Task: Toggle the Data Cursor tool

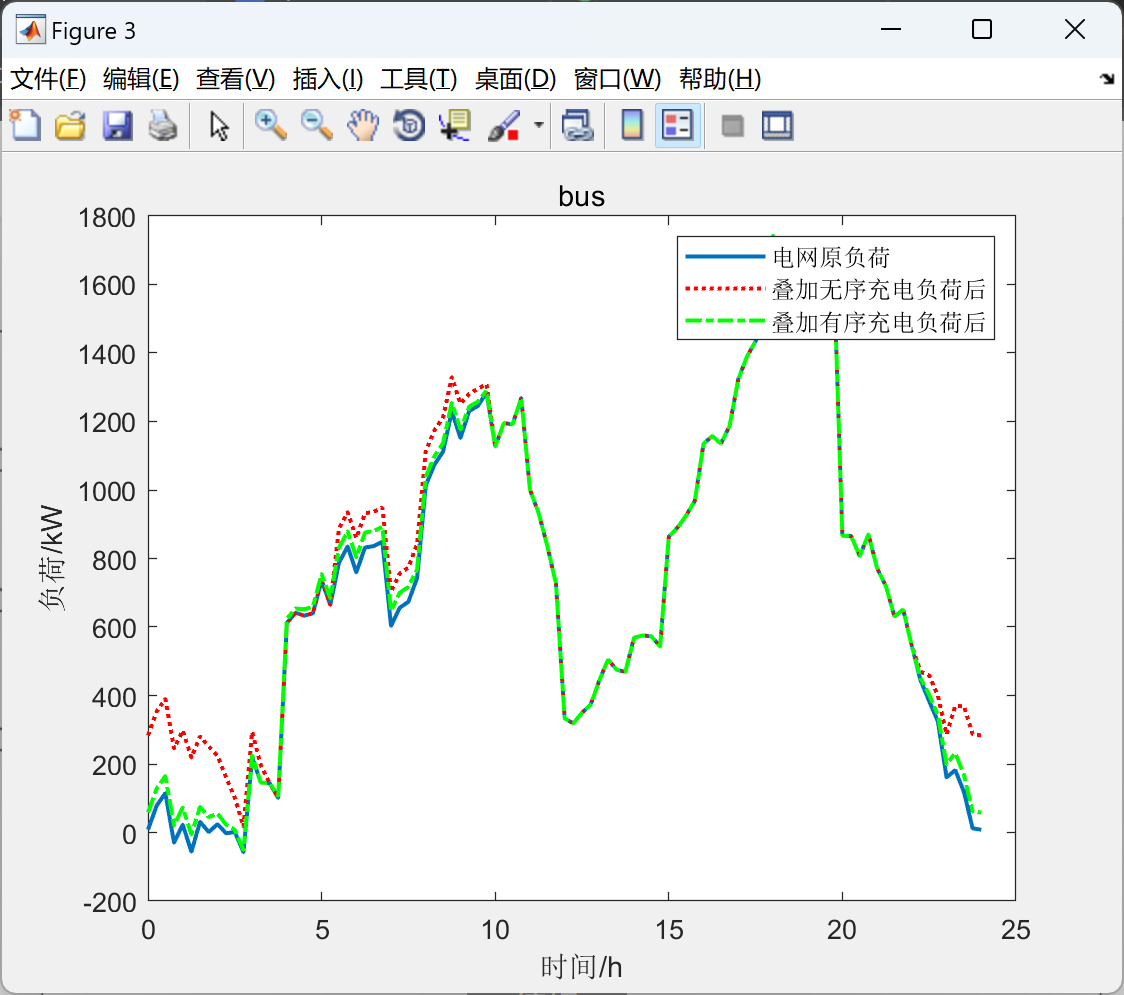Action: coord(455,125)
